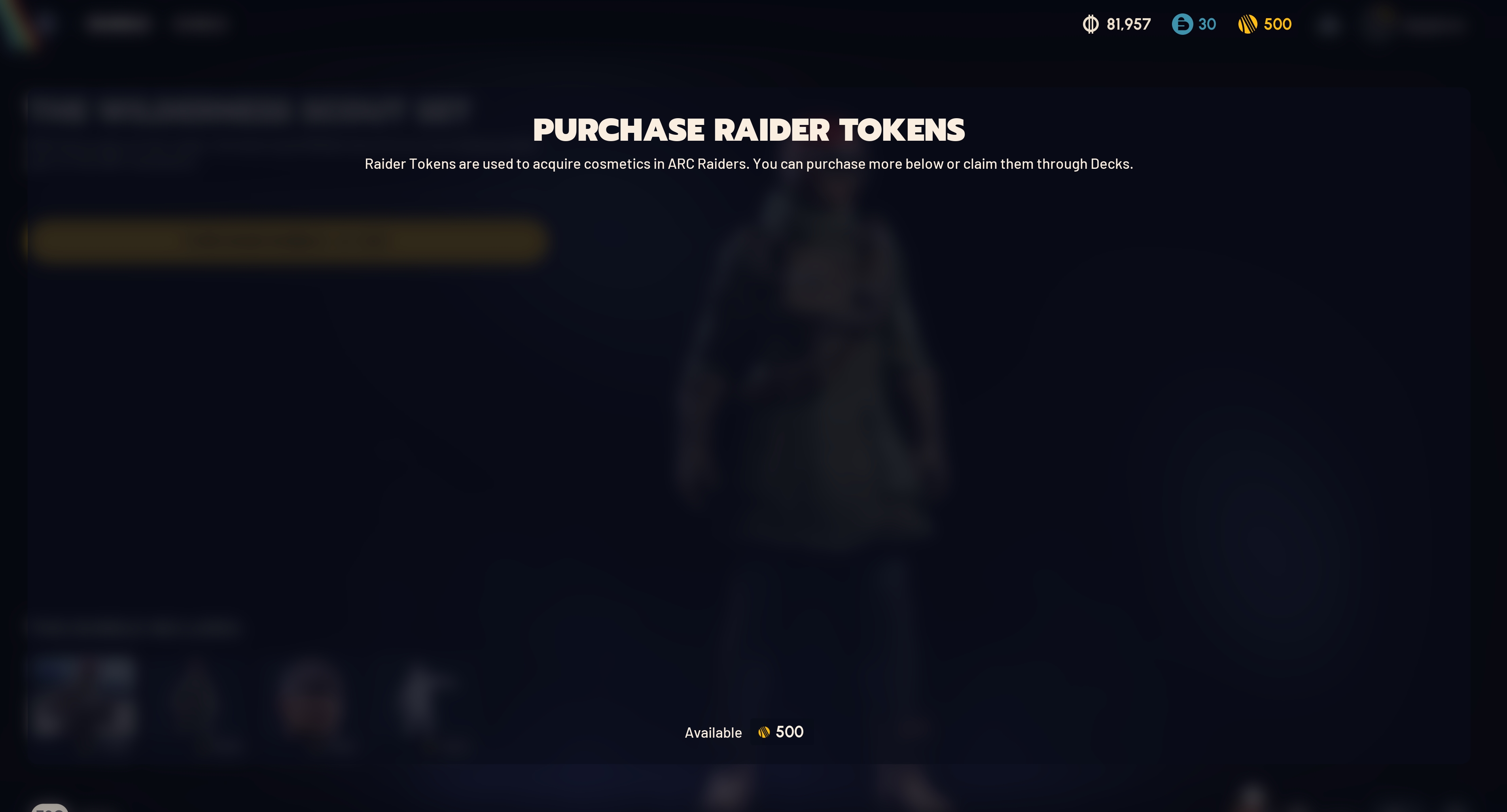
Task: Click the yellow Raider Token icon in header
Action: (1247, 24)
